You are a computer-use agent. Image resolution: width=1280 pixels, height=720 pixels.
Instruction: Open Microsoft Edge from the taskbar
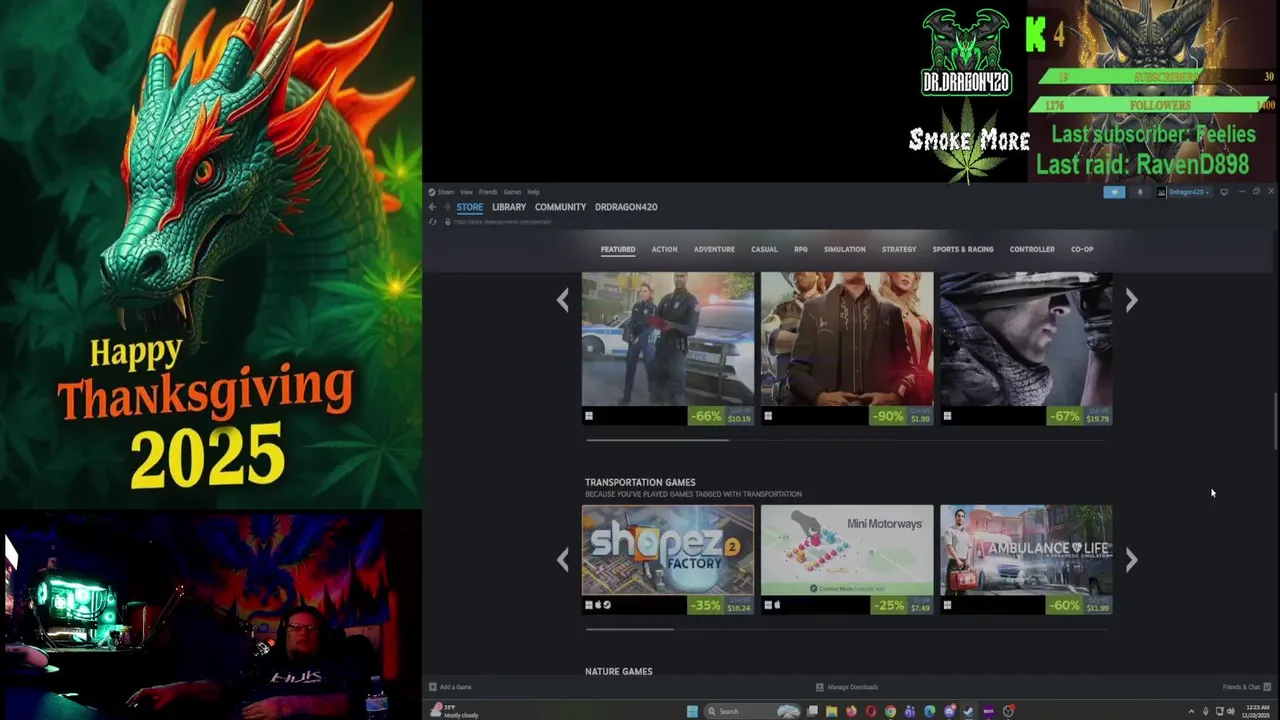point(930,711)
